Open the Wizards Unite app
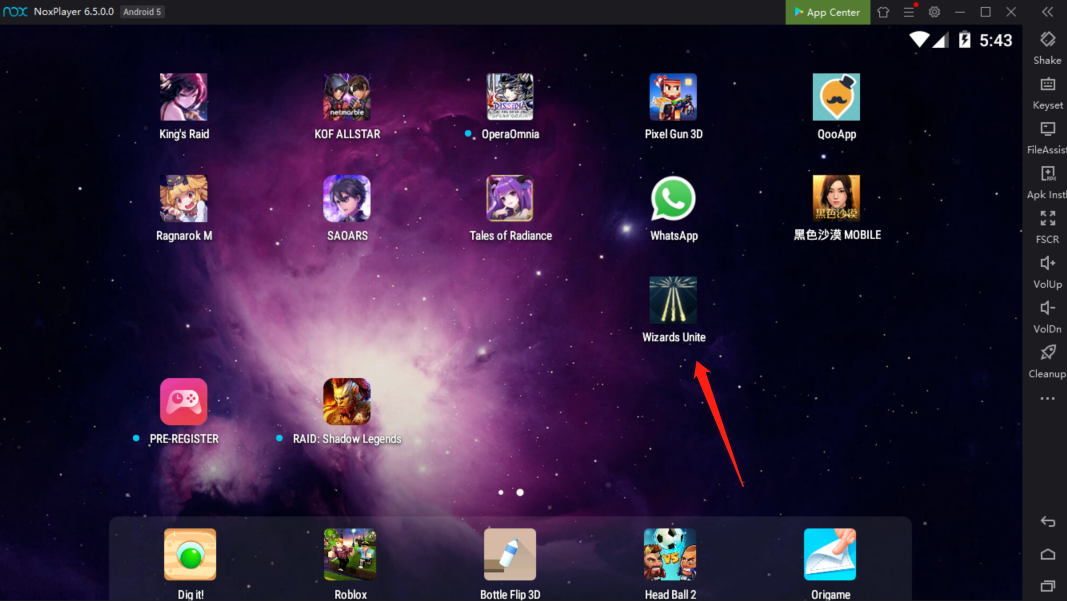Screen dimensions: 1067x601 coord(673,301)
